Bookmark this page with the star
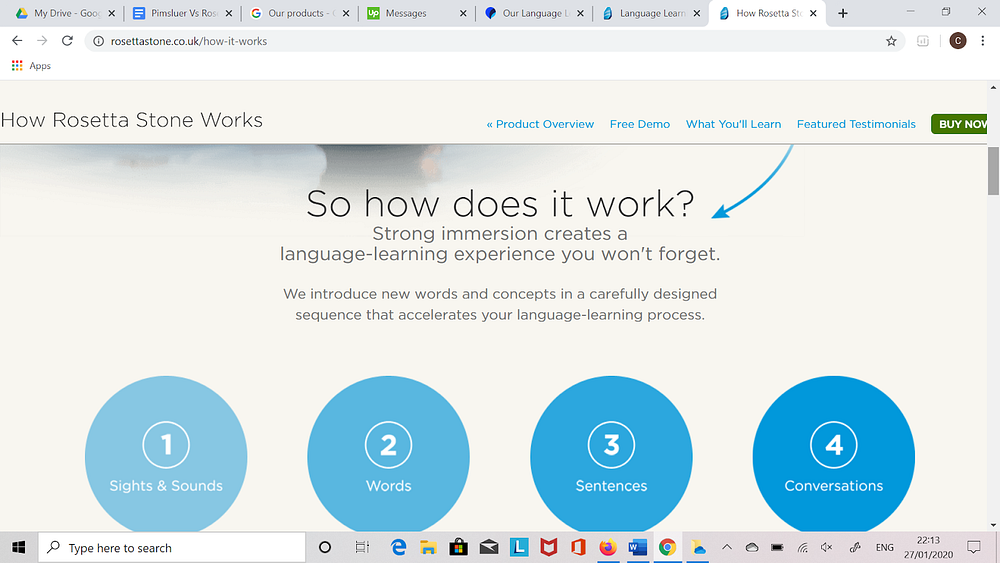1000x563 pixels. pos(891,41)
